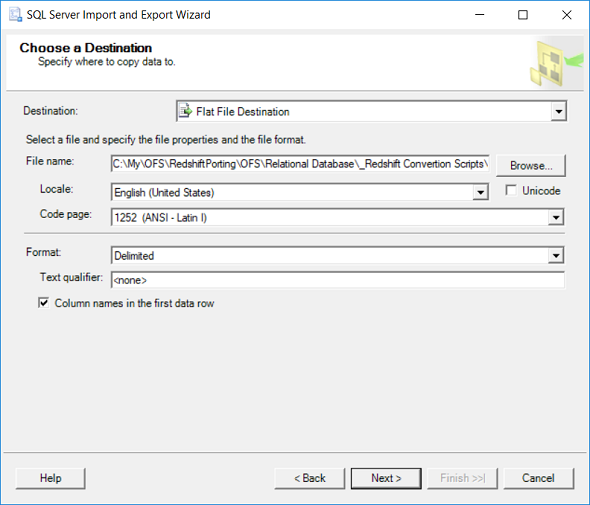Click the wizard banner graphic icon
This screenshot has width=590, height=505.
coord(556,63)
